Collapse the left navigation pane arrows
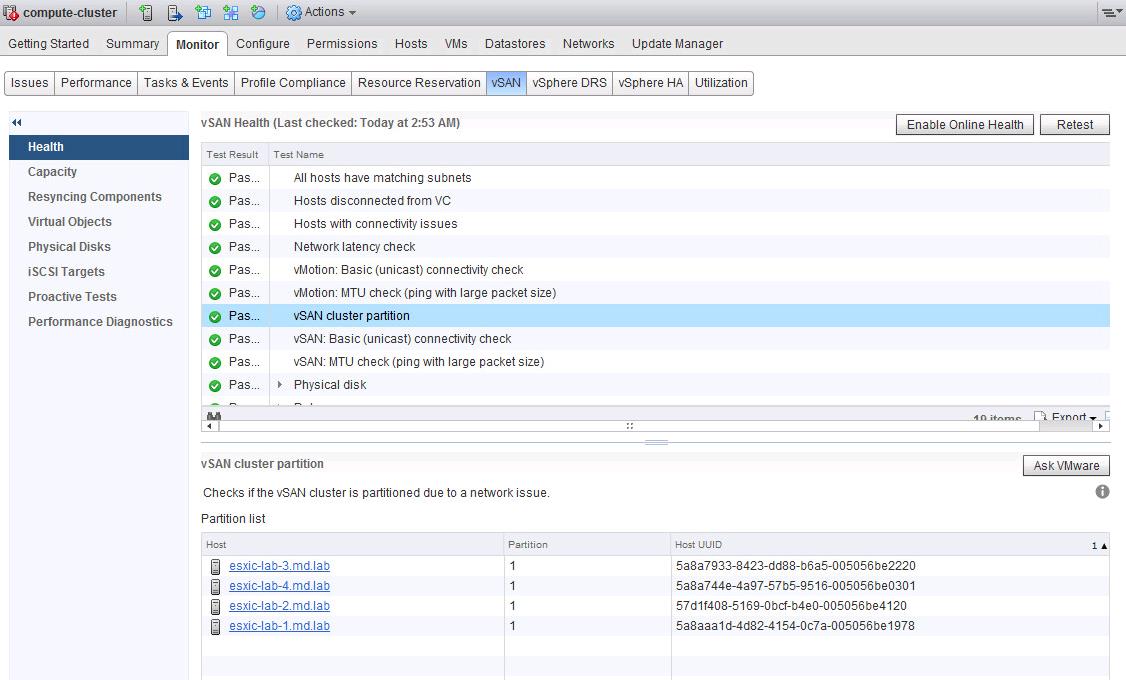1126x680 pixels. click(17, 123)
